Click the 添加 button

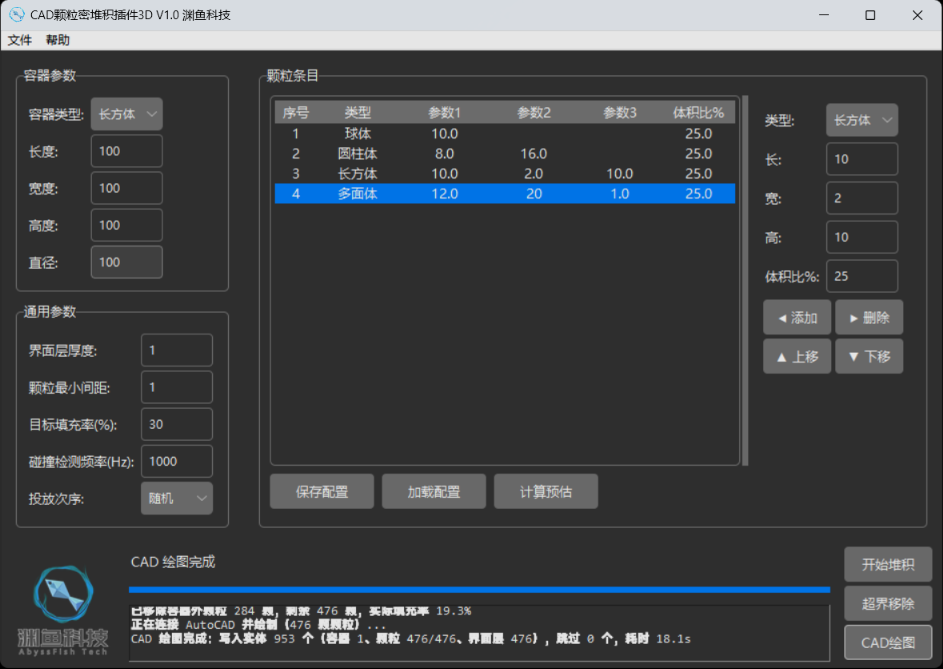(797, 317)
